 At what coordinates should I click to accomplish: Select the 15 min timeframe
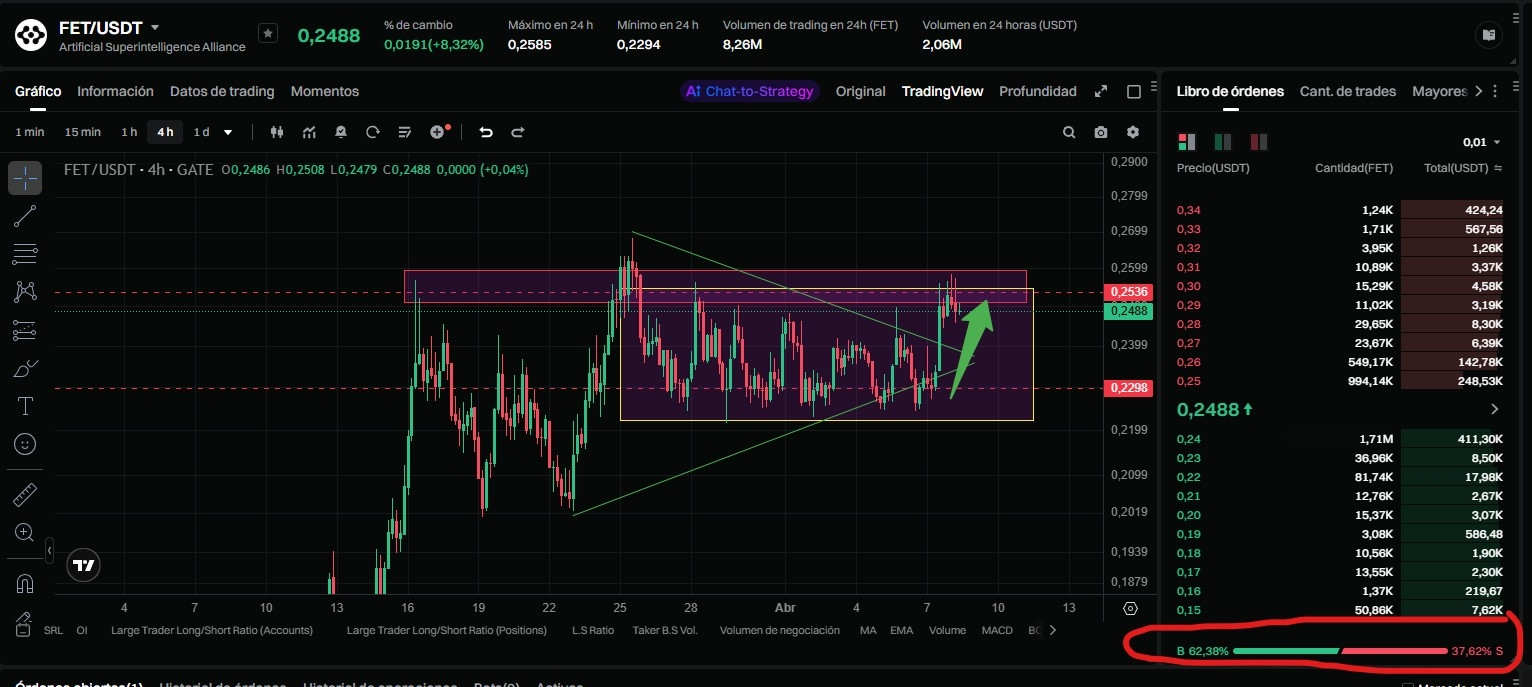tap(83, 132)
